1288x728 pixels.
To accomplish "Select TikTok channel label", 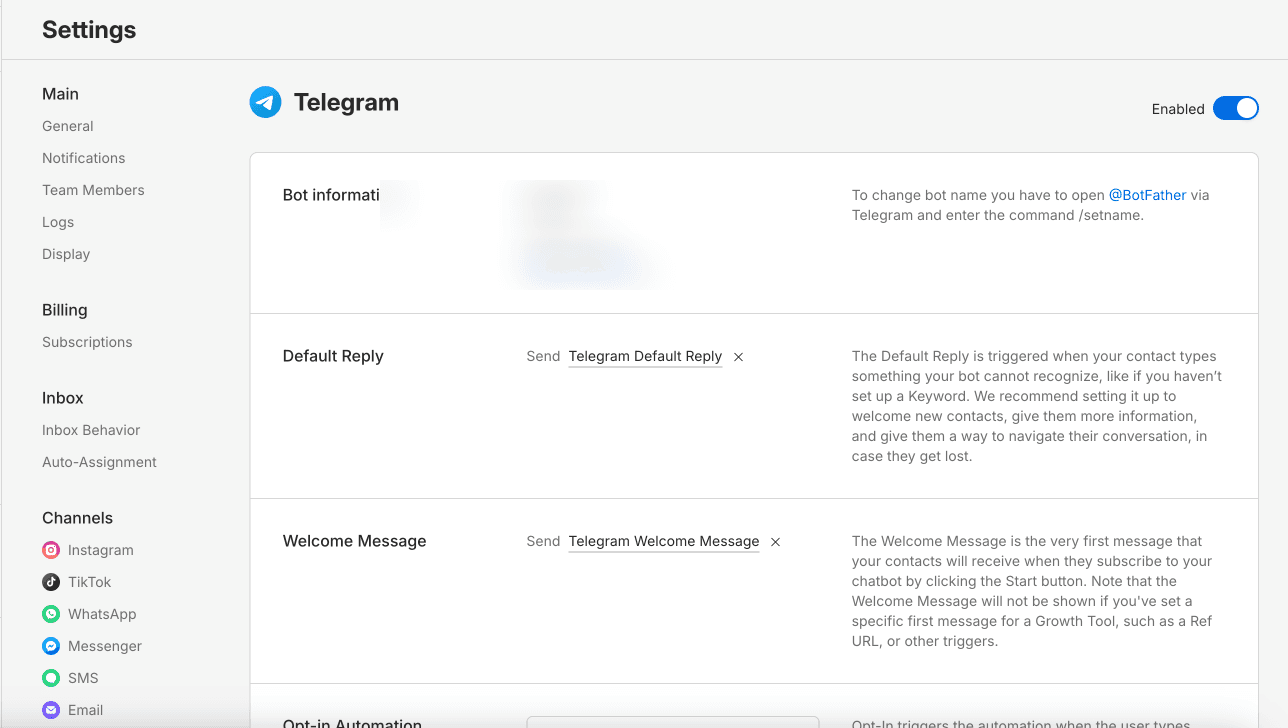I will [90, 582].
